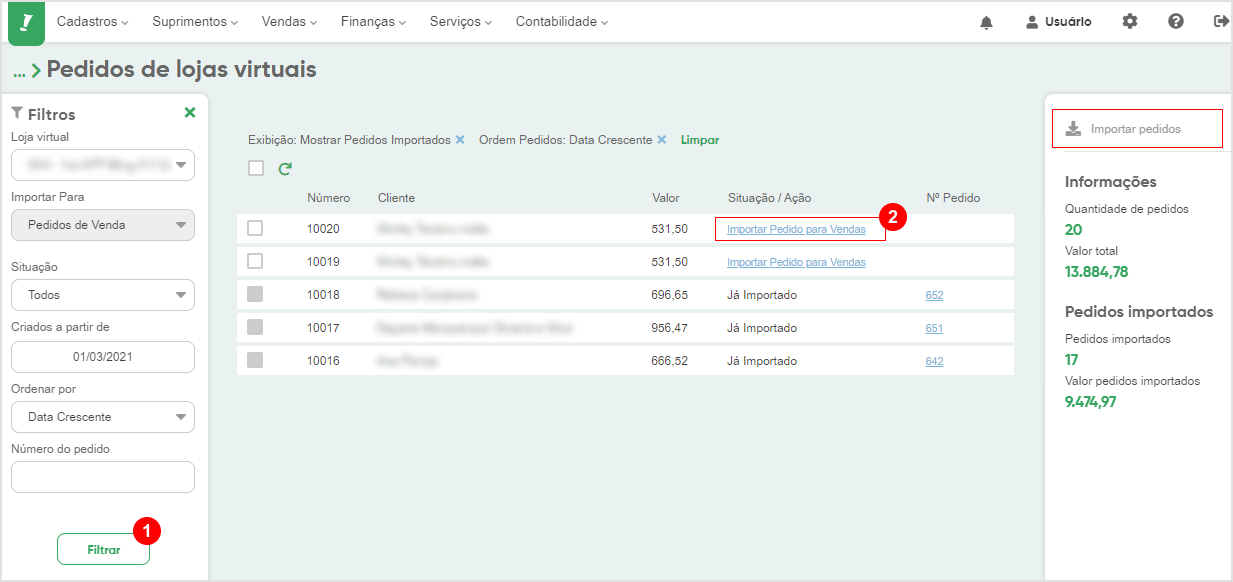Click the Número do pedido input field
Image resolution: width=1233 pixels, height=582 pixels.
(x=103, y=477)
